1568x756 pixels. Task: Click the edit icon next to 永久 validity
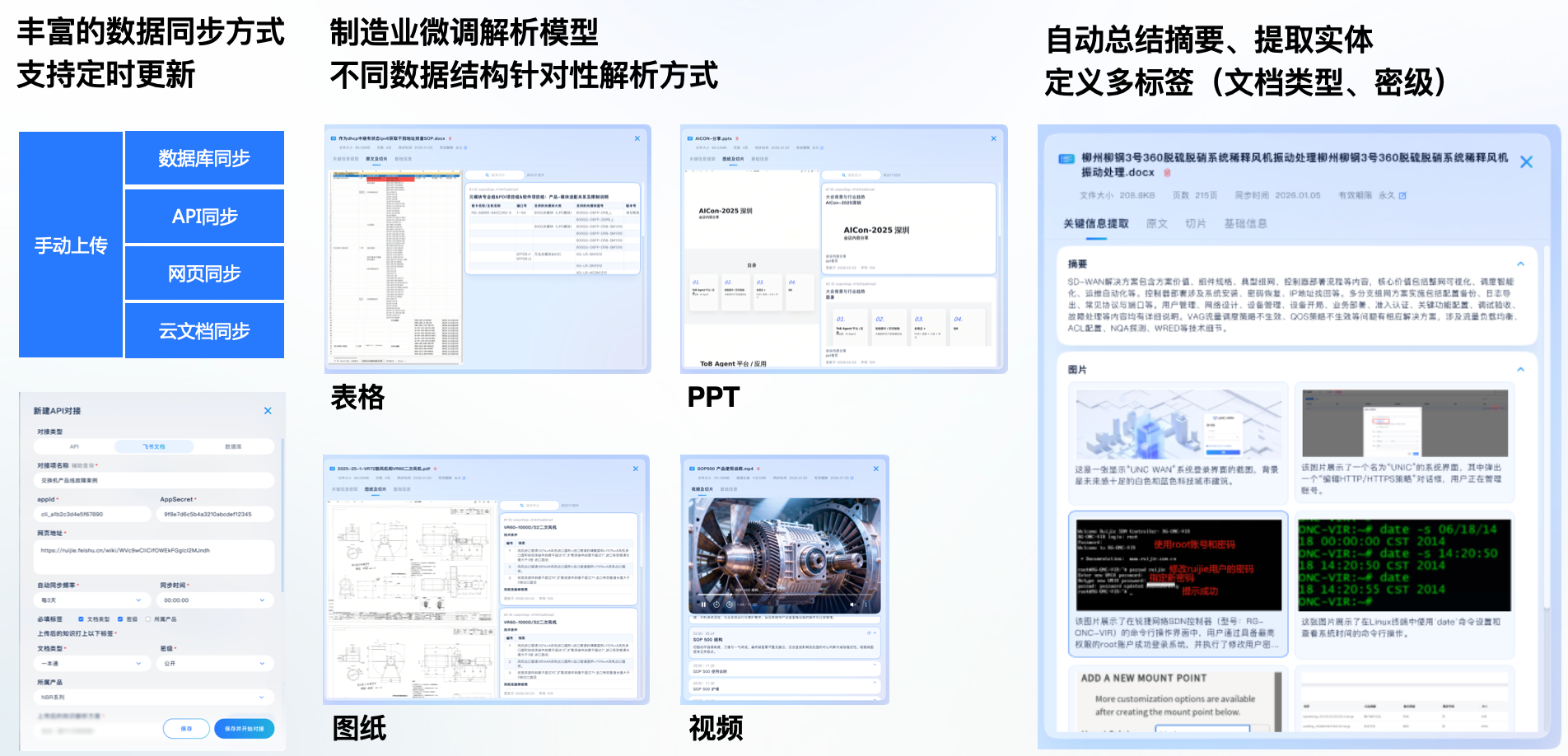1402,196
